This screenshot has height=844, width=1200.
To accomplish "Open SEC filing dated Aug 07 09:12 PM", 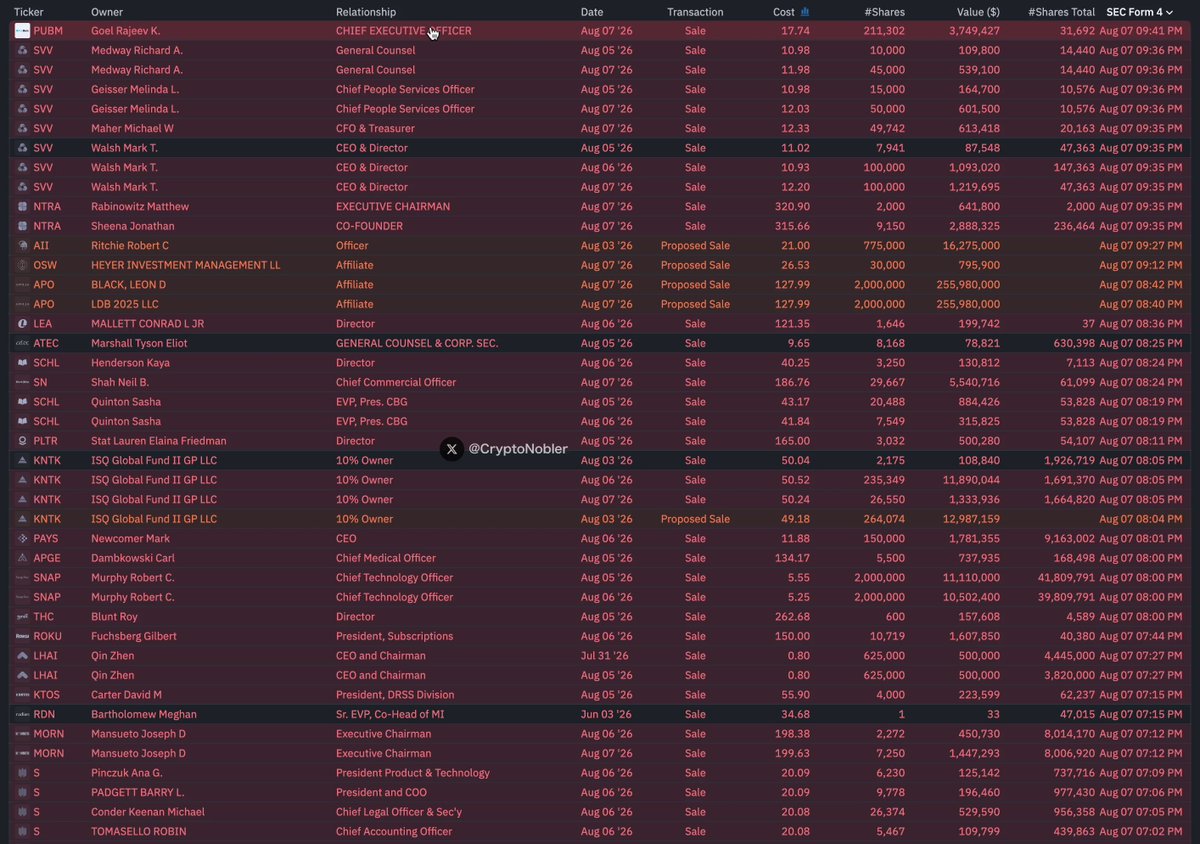I will [x=1142, y=265].
